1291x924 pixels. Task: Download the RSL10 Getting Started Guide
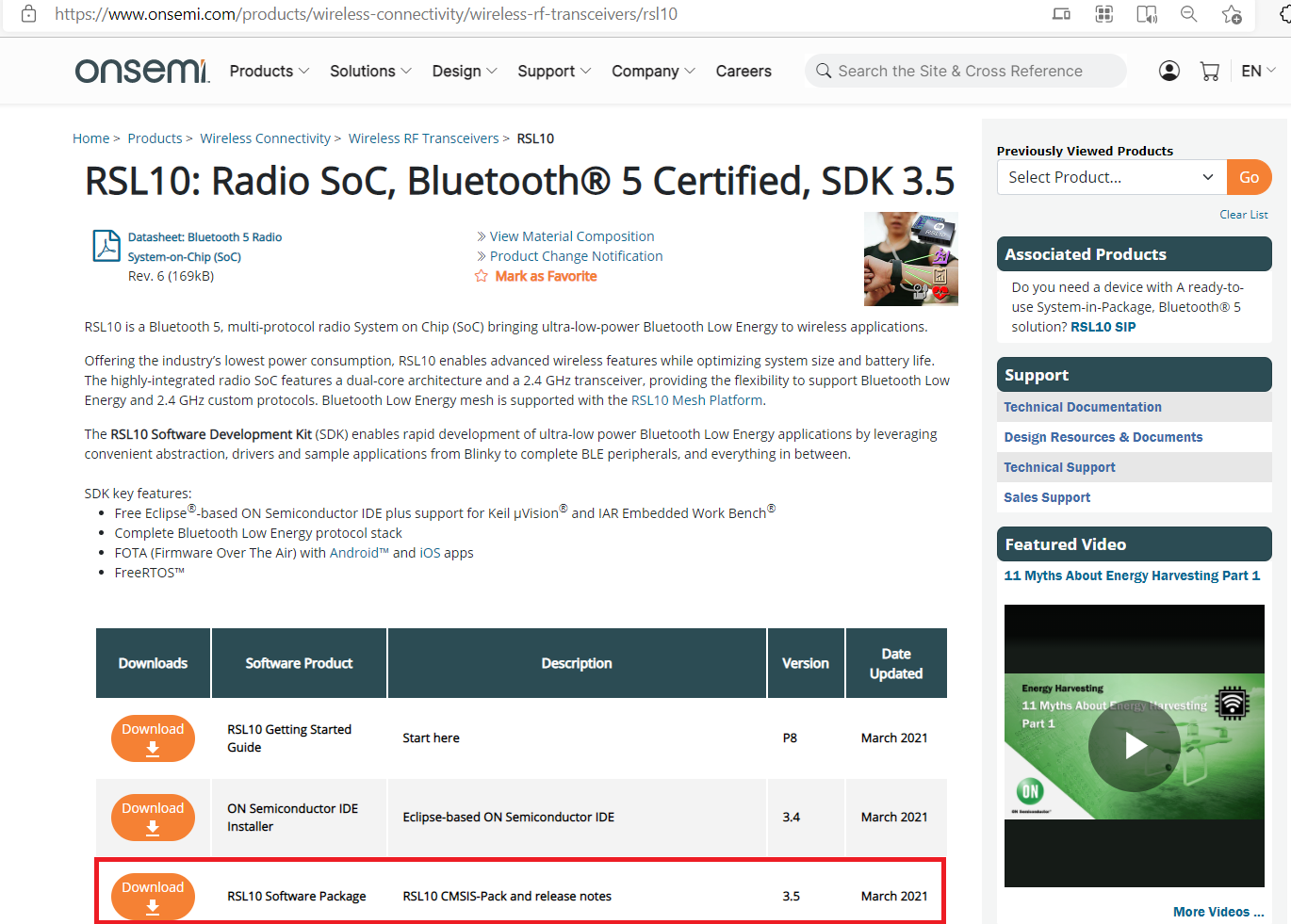(153, 738)
